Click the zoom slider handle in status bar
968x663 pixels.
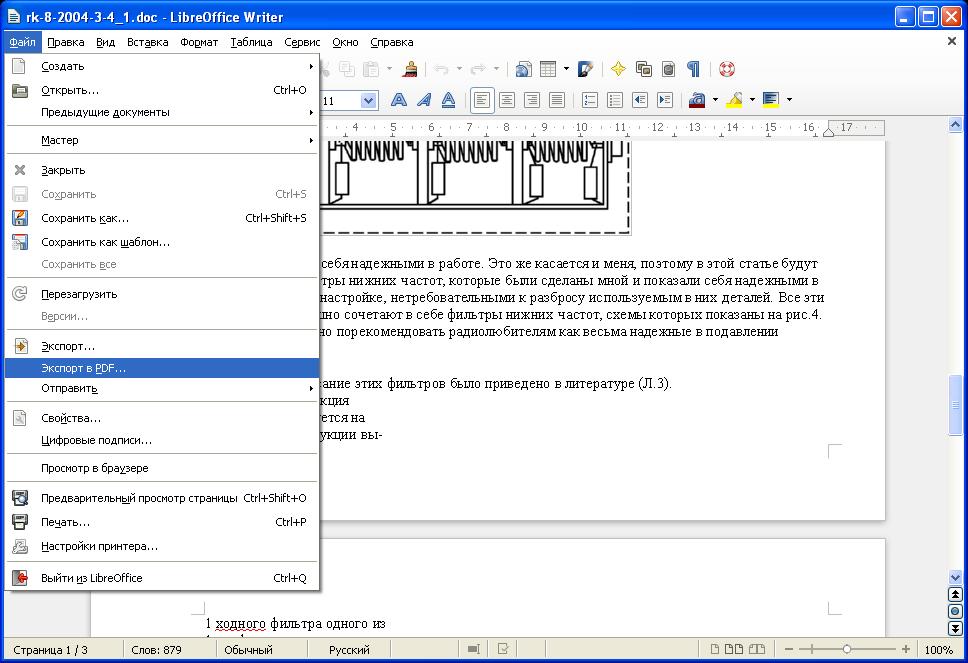pyautogui.click(x=847, y=649)
